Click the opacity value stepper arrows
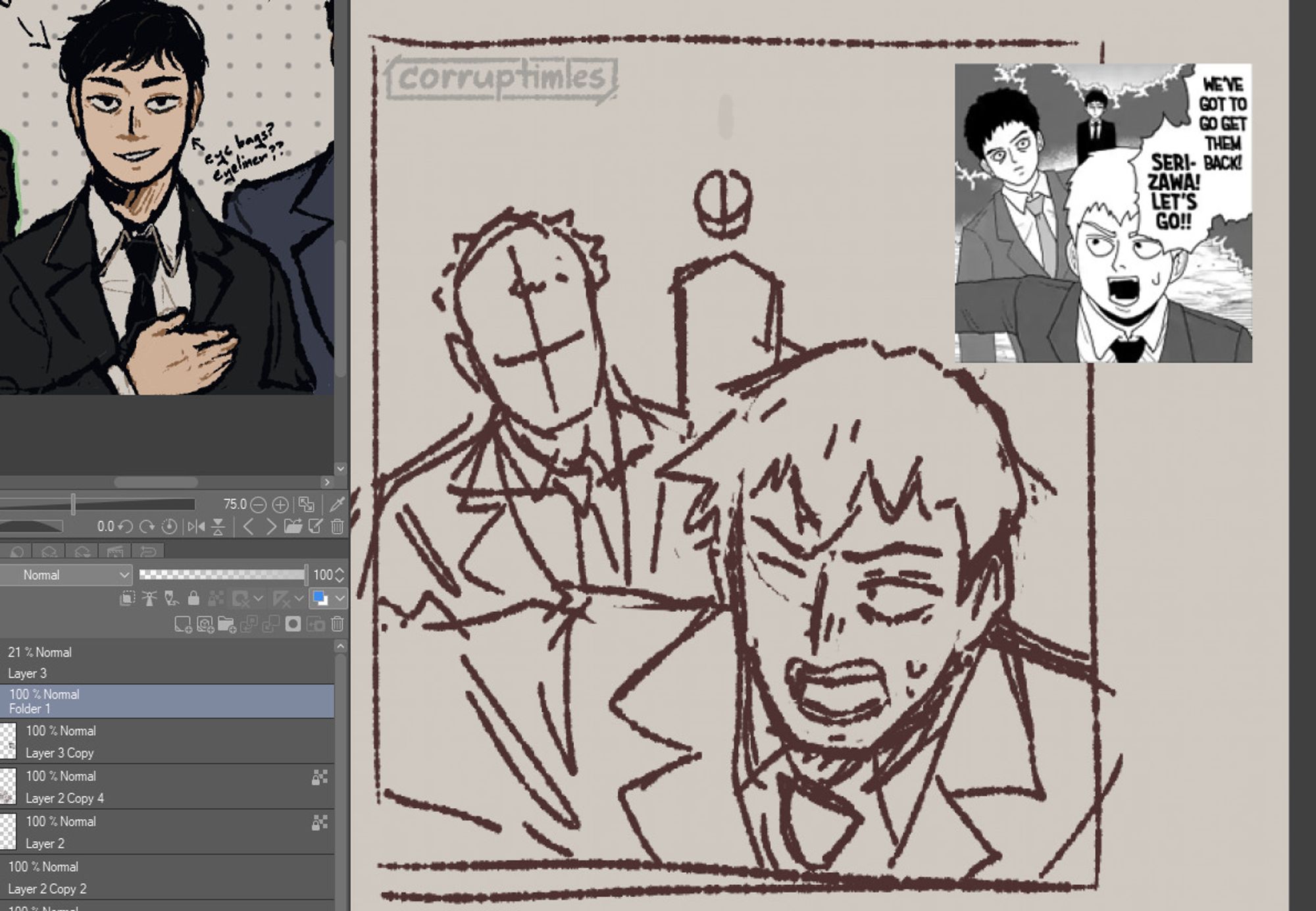1316x911 pixels. point(340,575)
